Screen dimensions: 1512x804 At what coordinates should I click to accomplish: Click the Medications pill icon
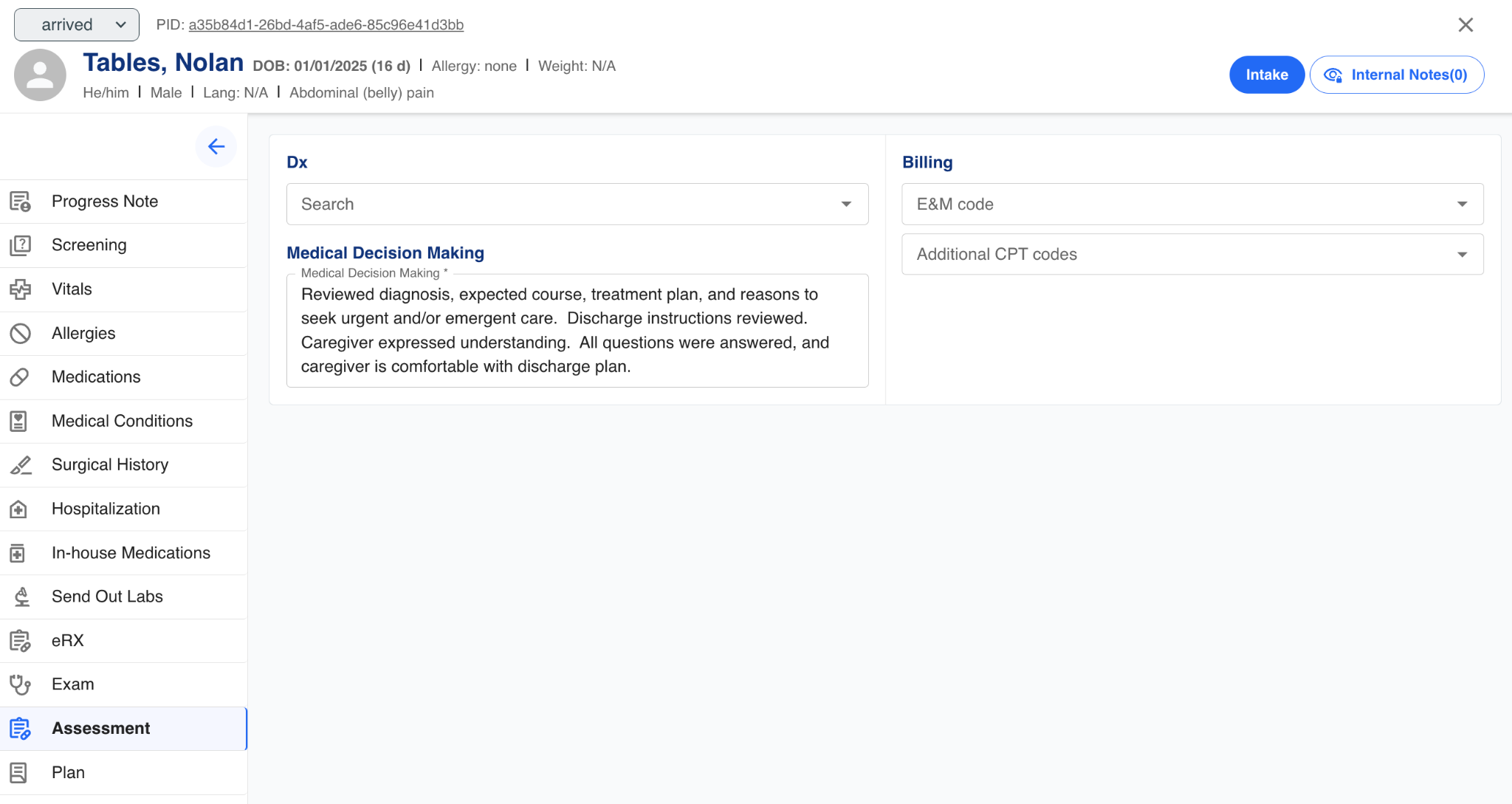point(20,377)
